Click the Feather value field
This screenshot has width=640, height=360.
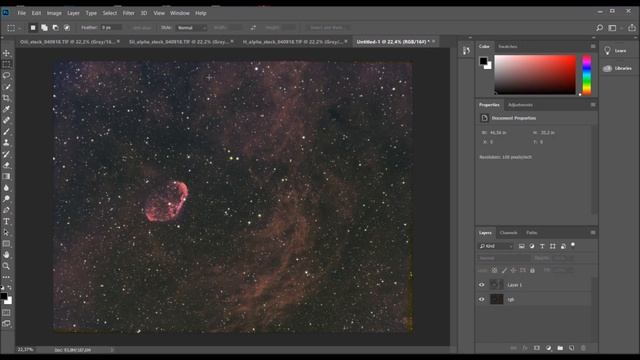tap(111, 28)
